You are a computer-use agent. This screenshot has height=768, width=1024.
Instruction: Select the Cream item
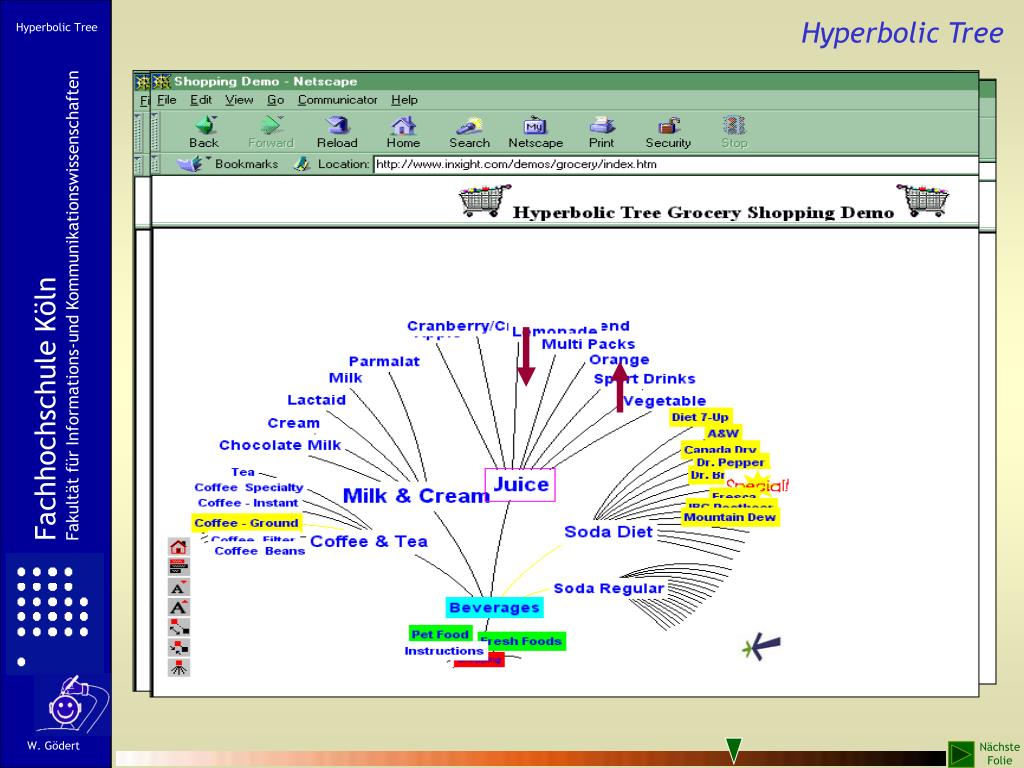(x=294, y=423)
